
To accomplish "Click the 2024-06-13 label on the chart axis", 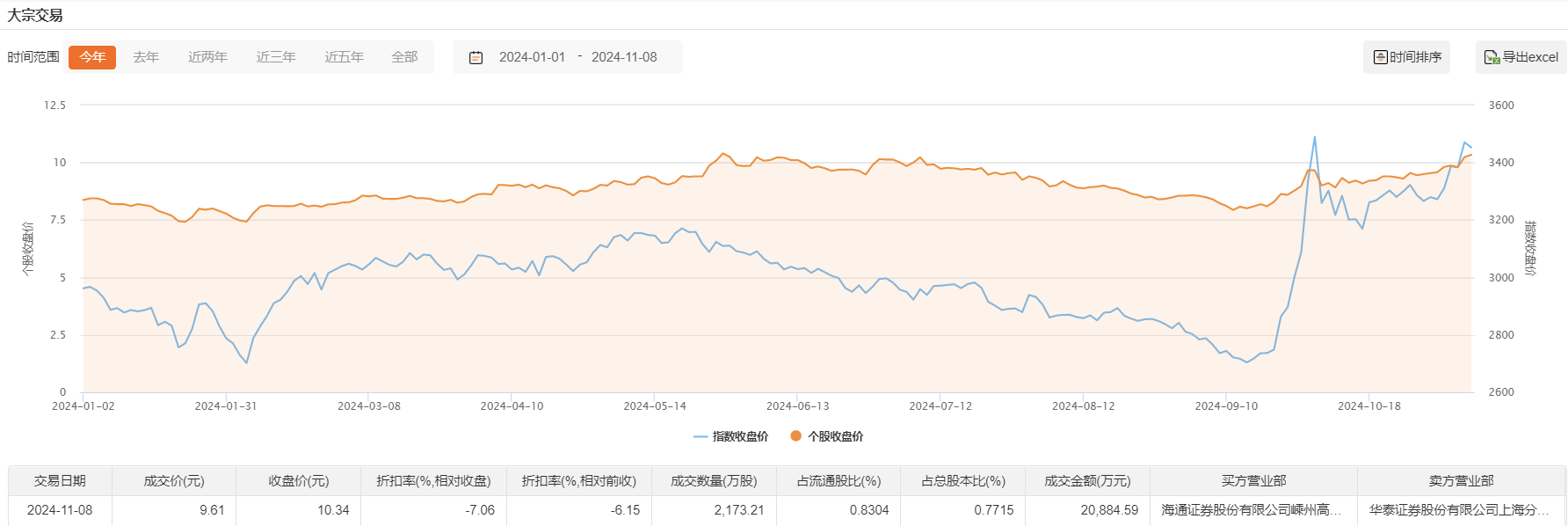I will tap(797, 406).
